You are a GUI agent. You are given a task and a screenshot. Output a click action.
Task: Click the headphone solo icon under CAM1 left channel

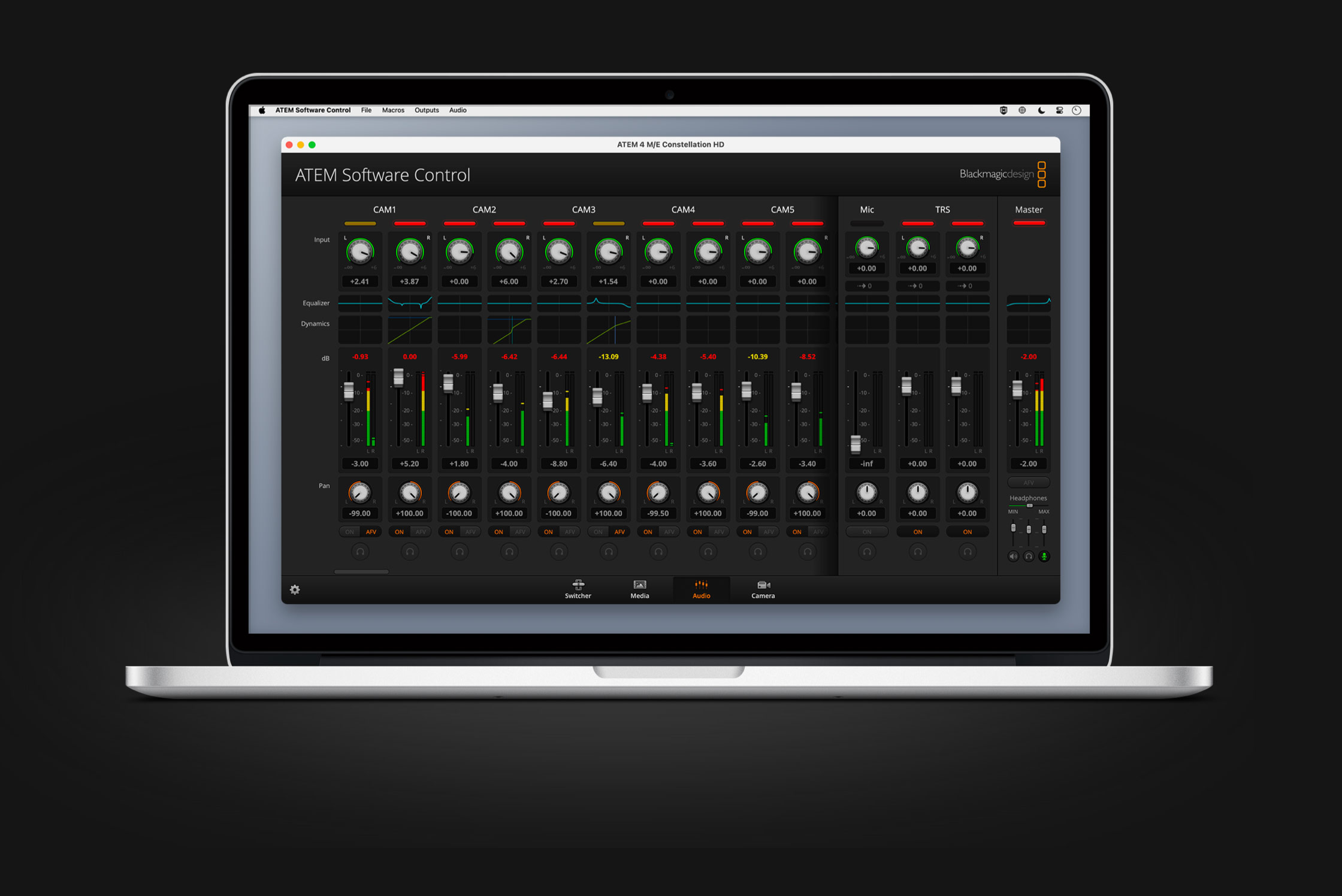click(360, 552)
